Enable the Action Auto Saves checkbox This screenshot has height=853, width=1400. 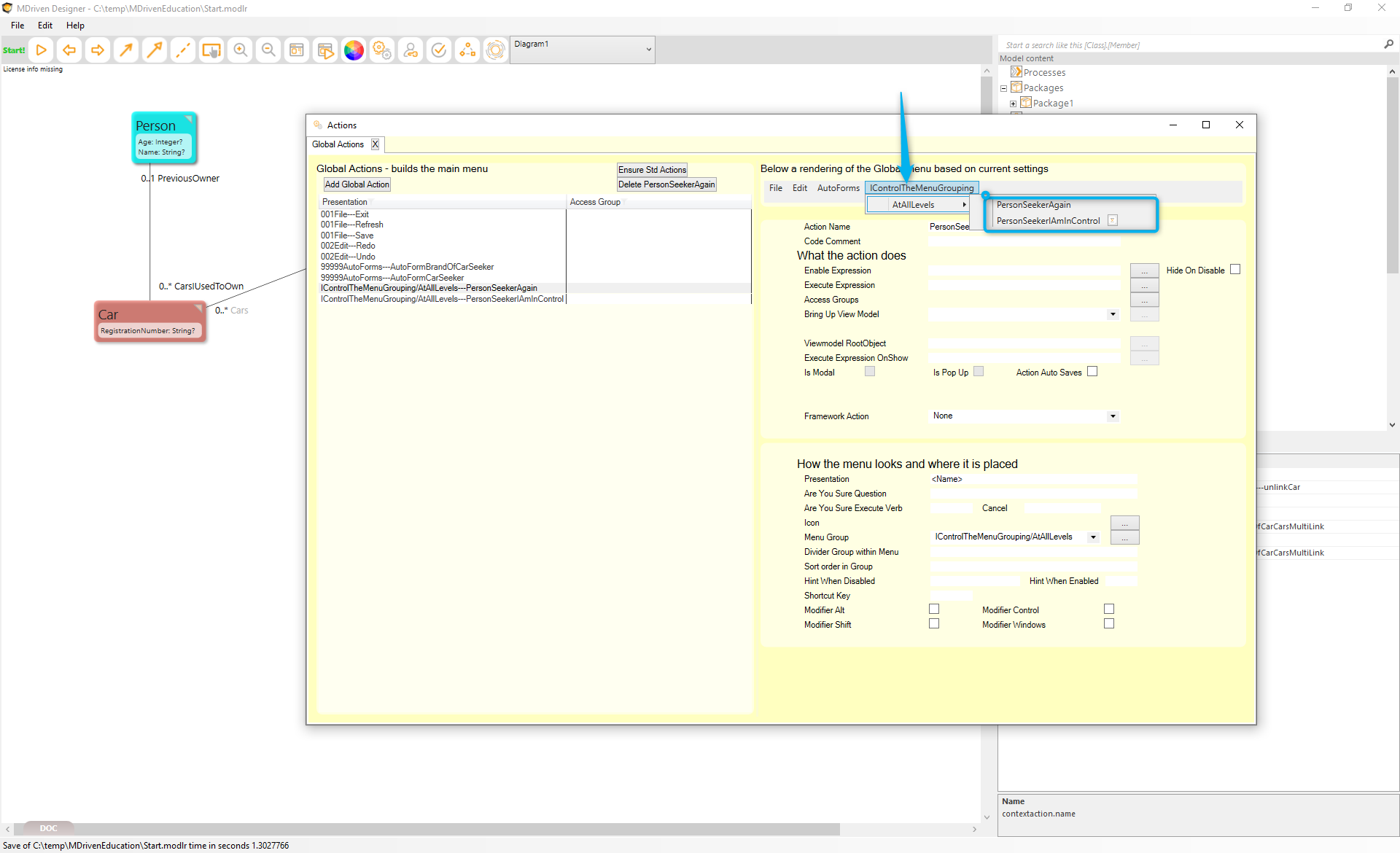coord(1092,372)
